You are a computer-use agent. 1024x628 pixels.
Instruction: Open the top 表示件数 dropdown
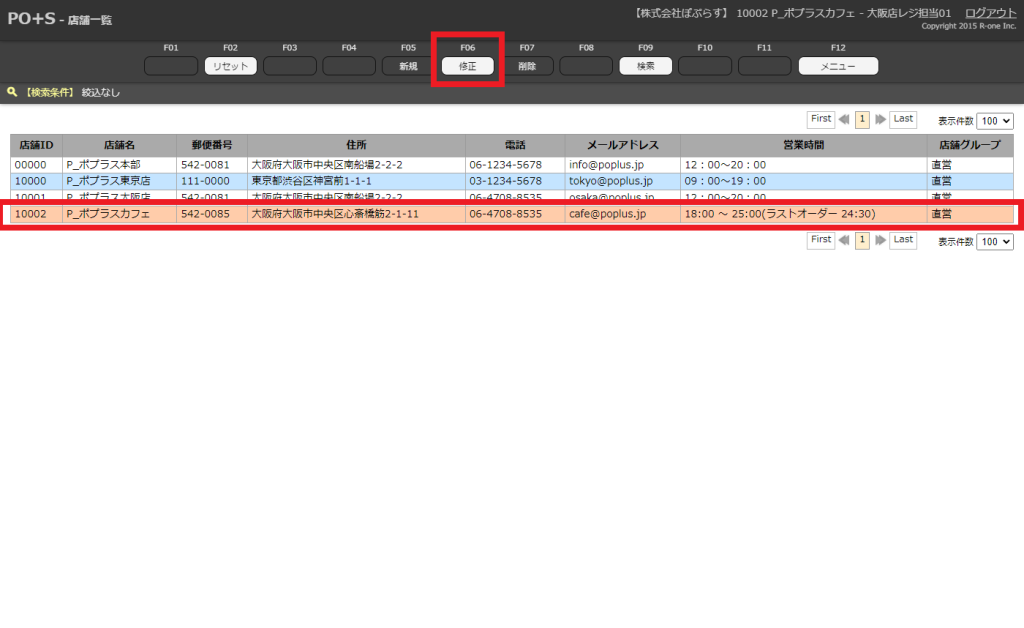point(994,120)
